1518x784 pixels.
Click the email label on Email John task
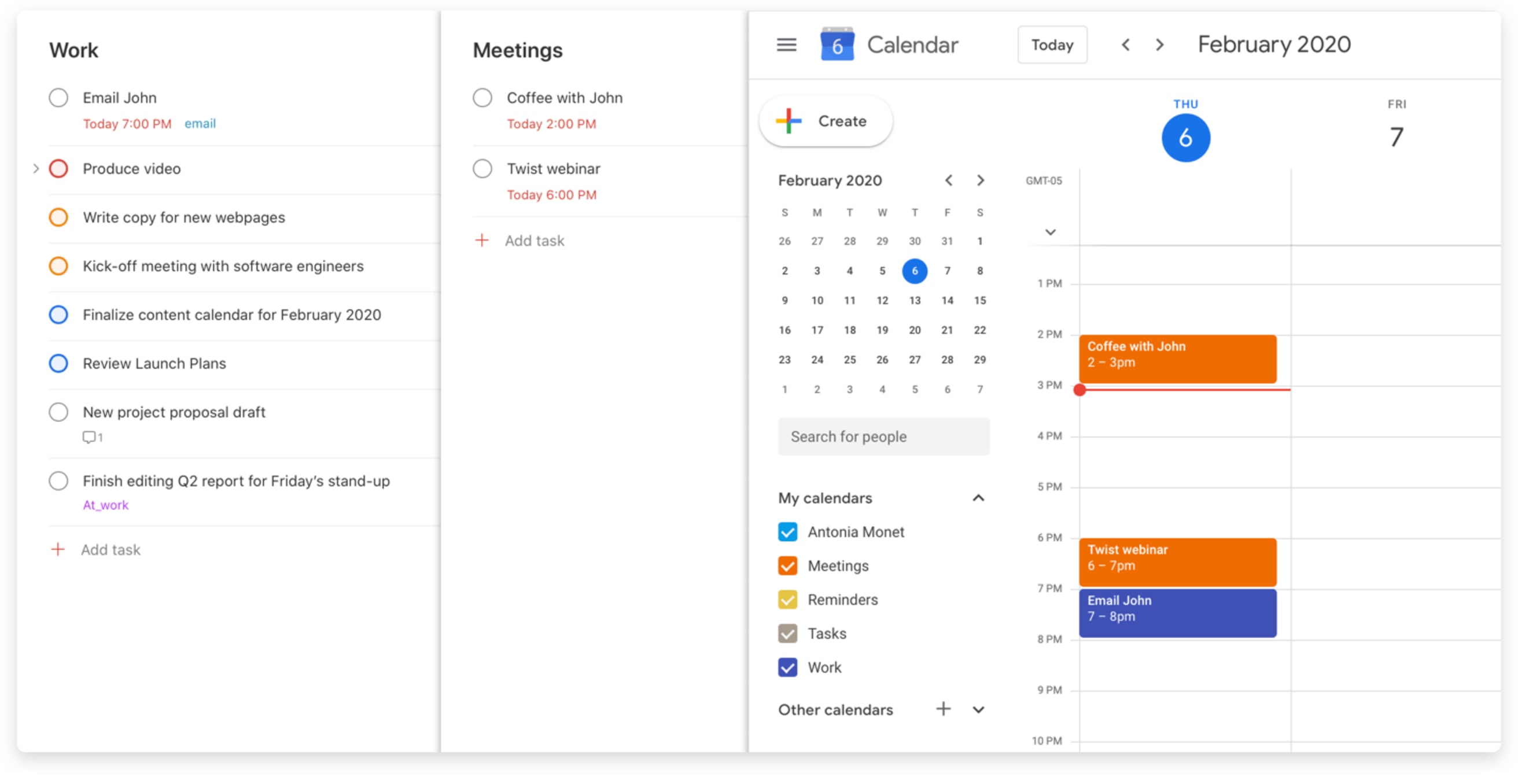(200, 122)
